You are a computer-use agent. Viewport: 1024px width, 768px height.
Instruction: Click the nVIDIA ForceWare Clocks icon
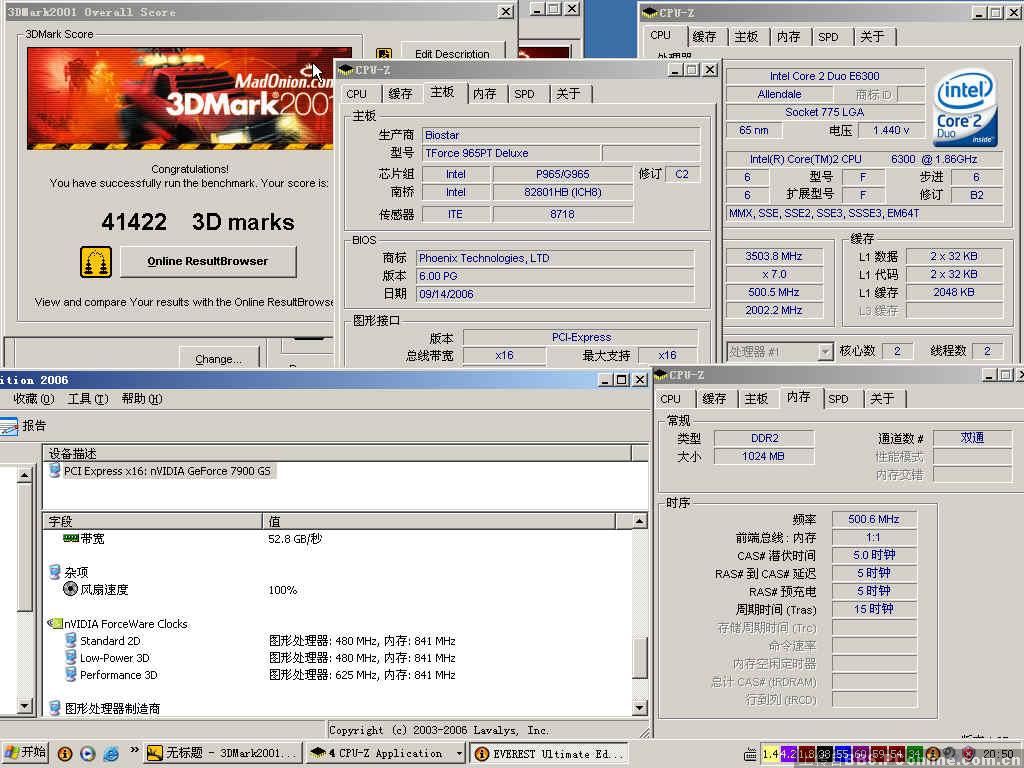coord(55,623)
